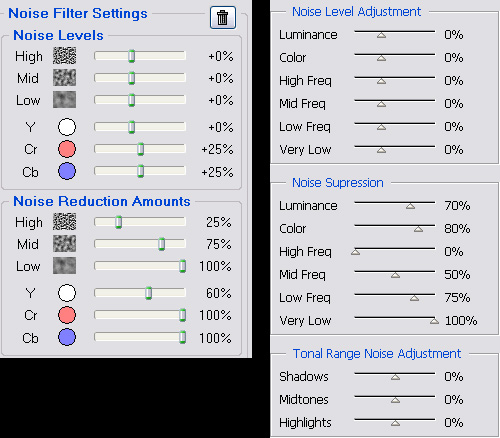Click the Cr slider handle at +25% in Noise Levels
500x438 pixels.
click(x=141, y=149)
